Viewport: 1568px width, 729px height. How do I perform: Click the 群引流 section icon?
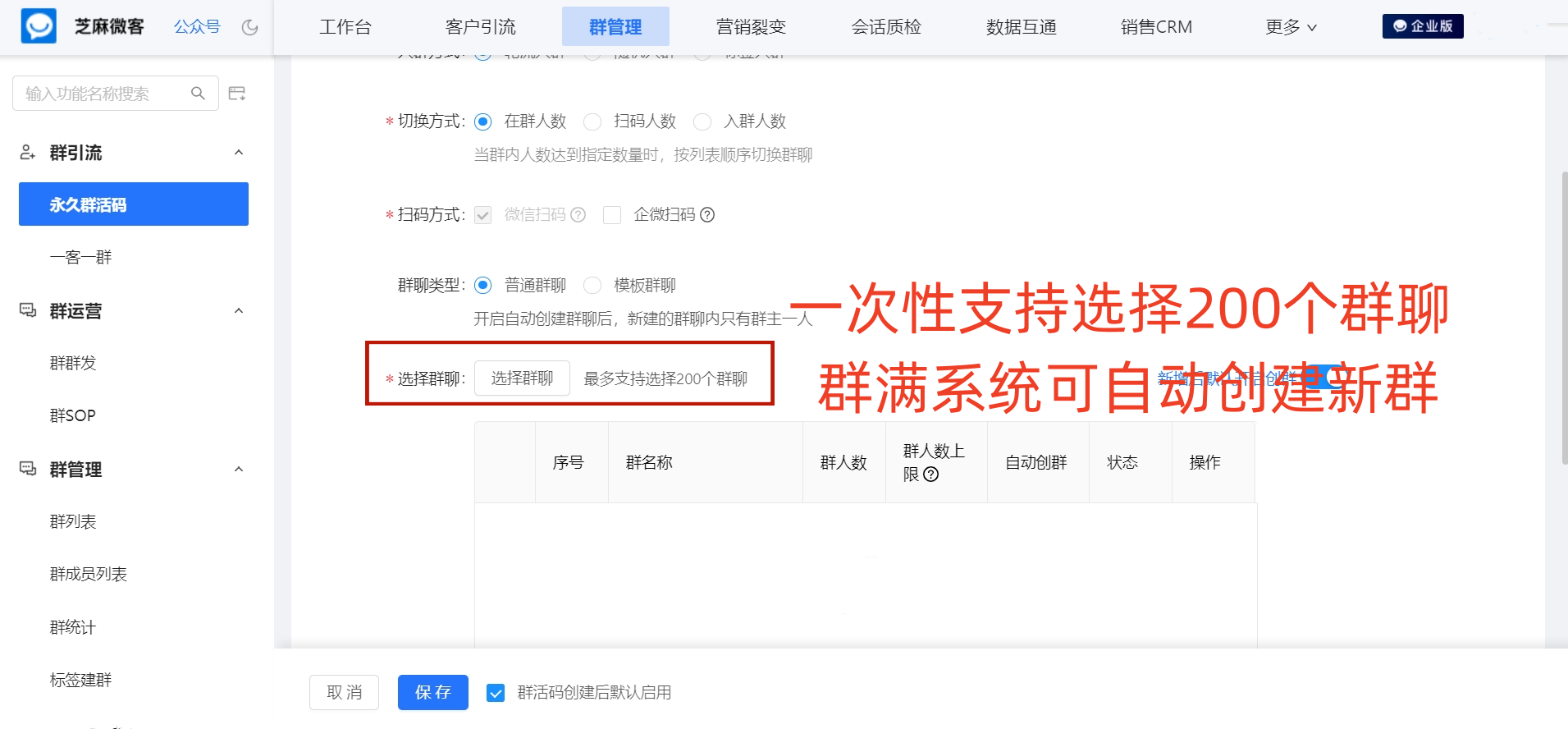[28, 153]
